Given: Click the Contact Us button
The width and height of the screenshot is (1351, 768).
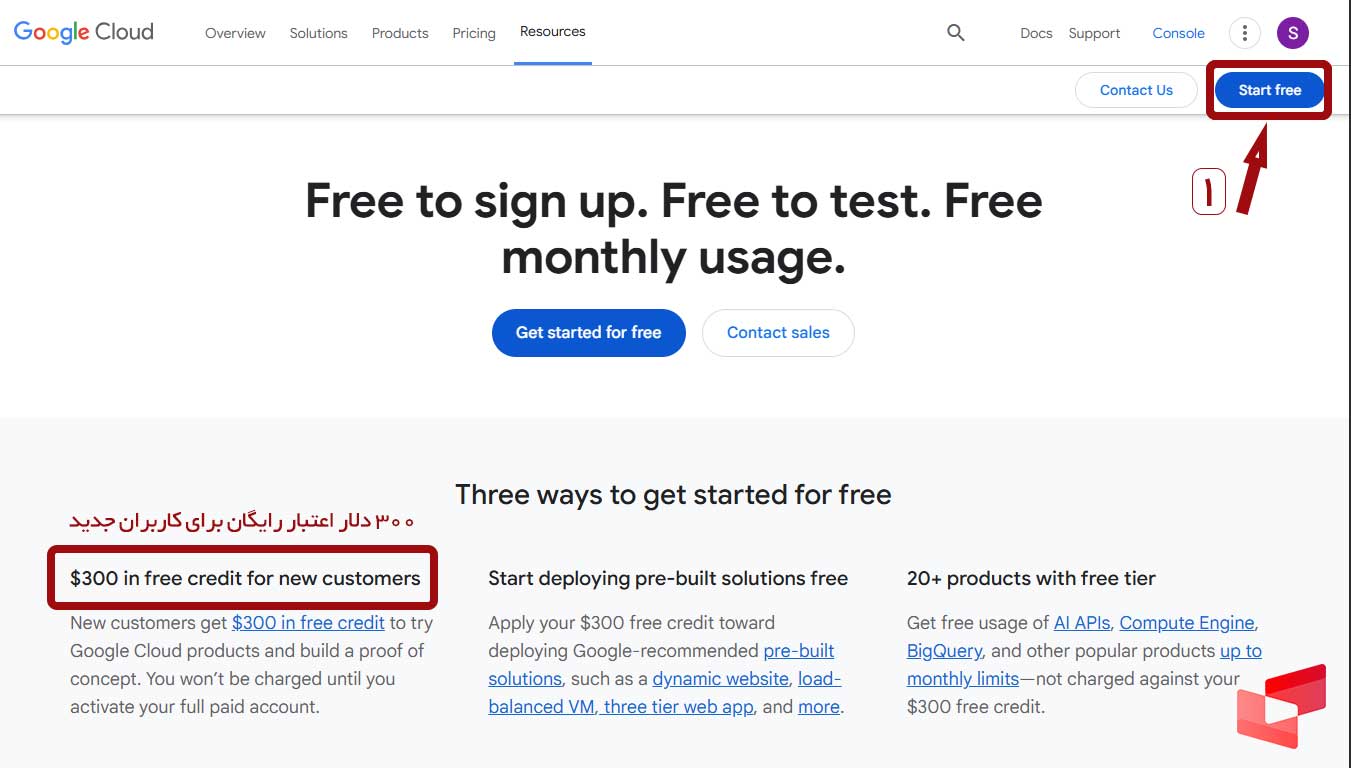Looking at the screenshot, I should click(x=1136, y=90).
